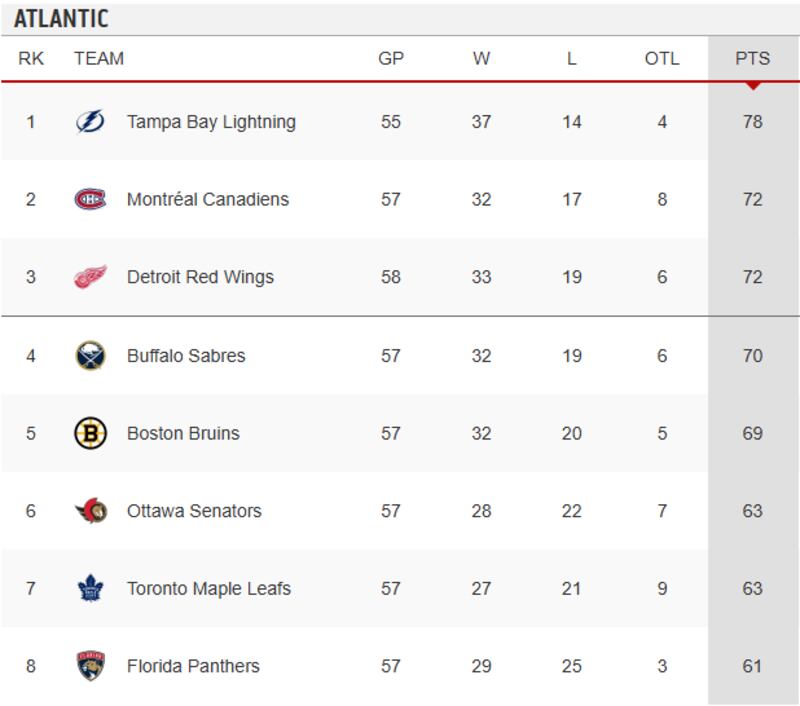Click the Boston Bruins logo
The width and height of the screenshot is (800, 706).
point(90,433)
